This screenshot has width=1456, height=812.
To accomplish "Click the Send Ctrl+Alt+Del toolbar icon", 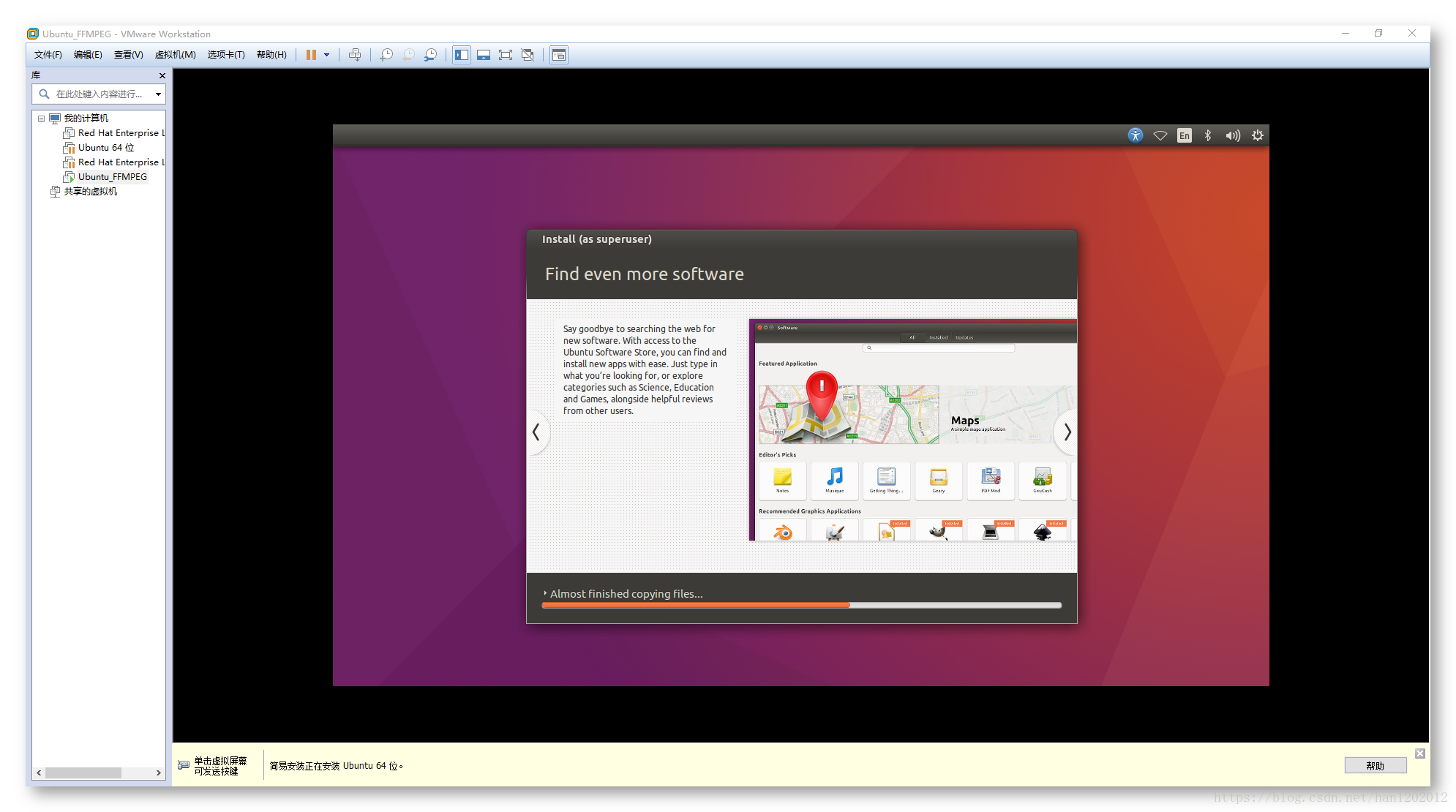I will [355, 55].
